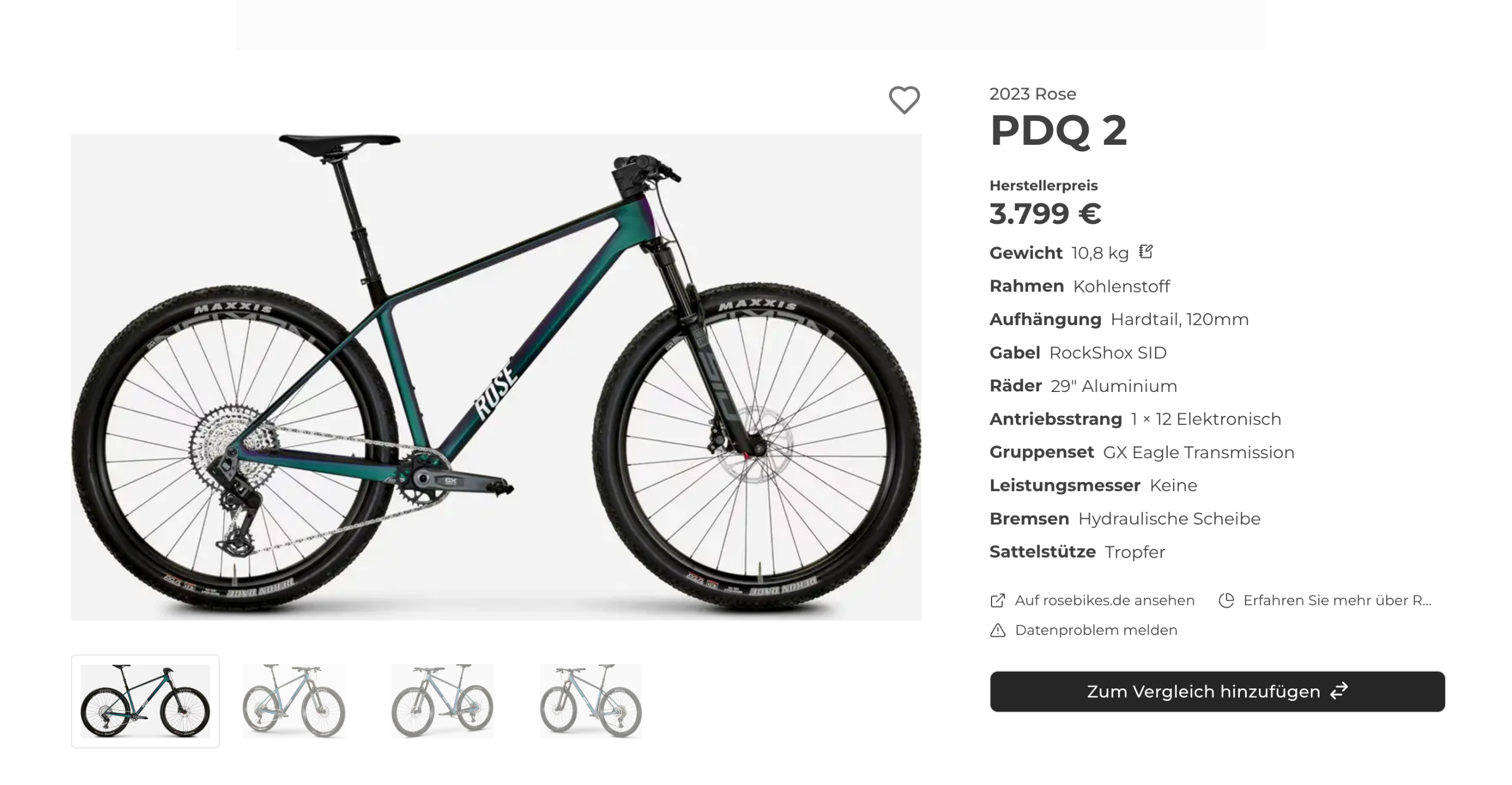Click the external link icon for rosebikes.de
This screenshot has height=785, width=1512.
(x=998, y=600)
